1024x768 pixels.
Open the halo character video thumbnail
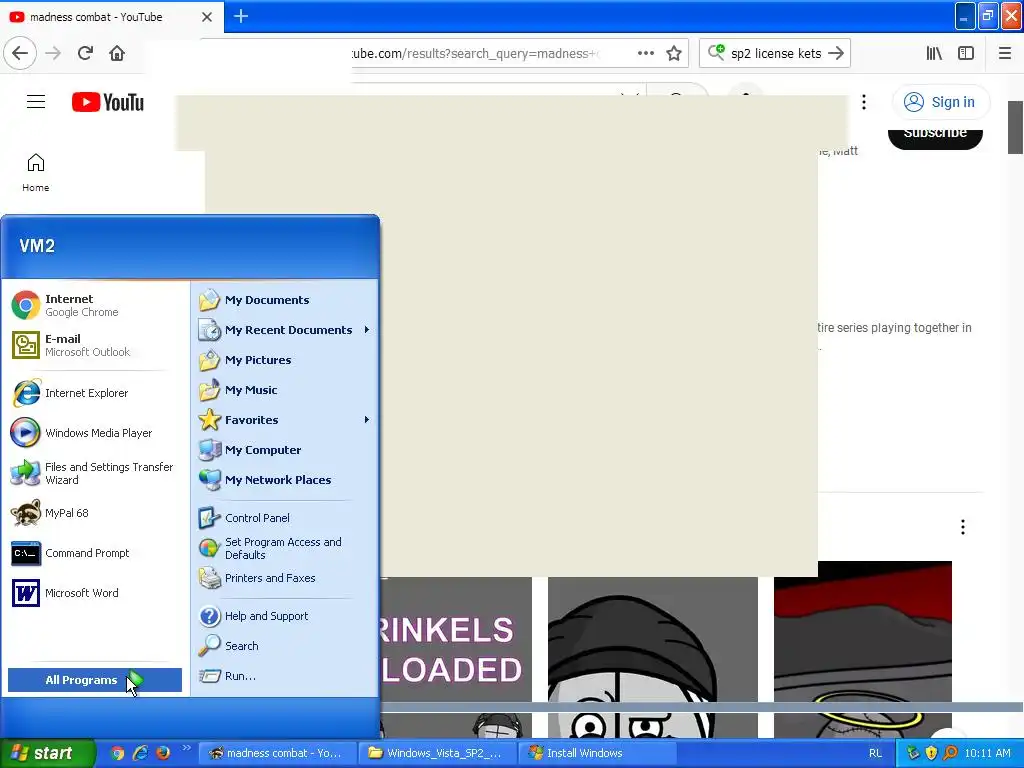coord(863,650)
